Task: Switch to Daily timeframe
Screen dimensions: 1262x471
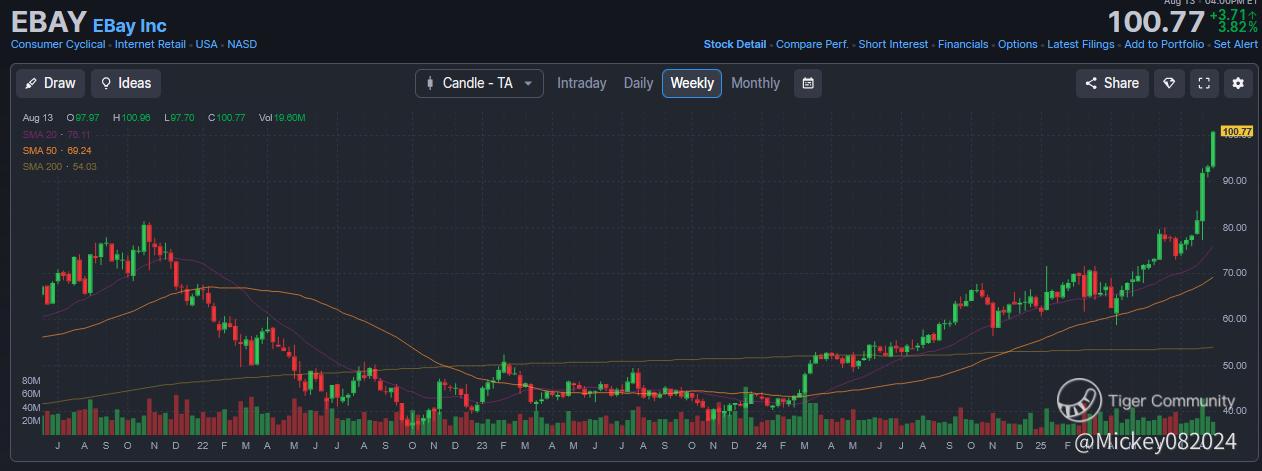Action: [x=638, y=83]
